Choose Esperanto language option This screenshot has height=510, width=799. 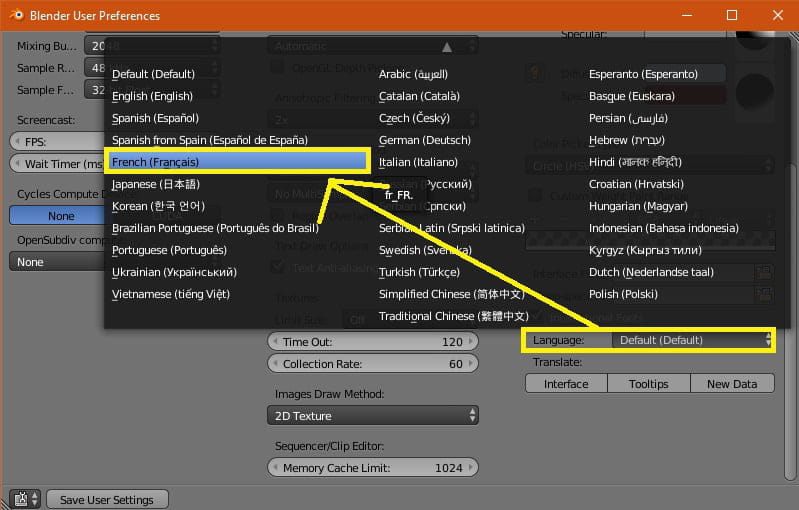(643, 74)
